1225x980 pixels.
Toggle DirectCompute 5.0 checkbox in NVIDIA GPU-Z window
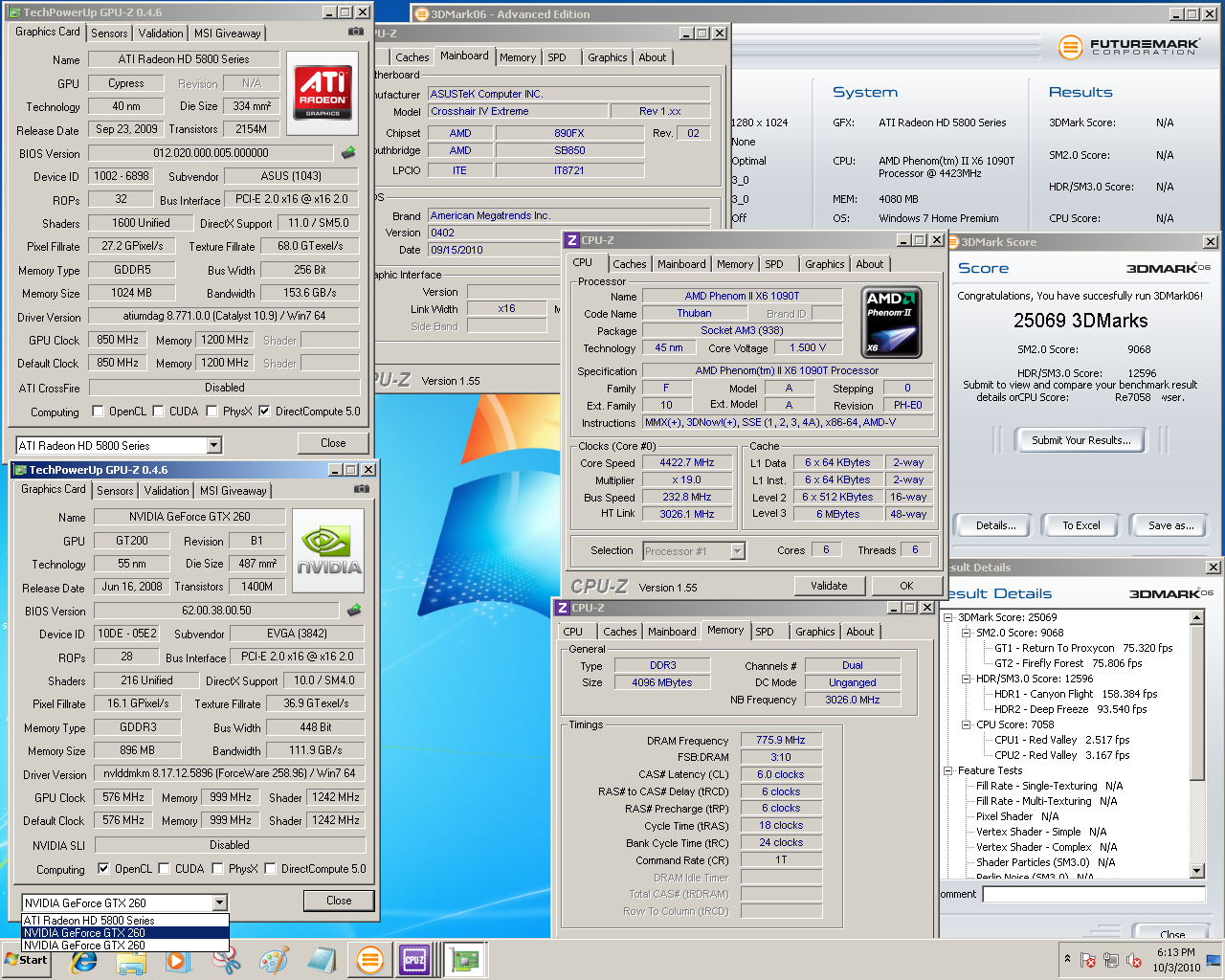(x=271, y=869)
